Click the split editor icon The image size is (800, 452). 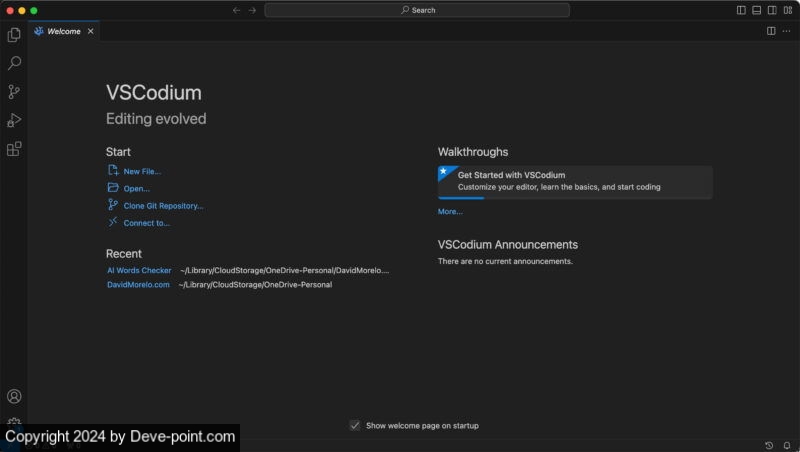point(771,31)
